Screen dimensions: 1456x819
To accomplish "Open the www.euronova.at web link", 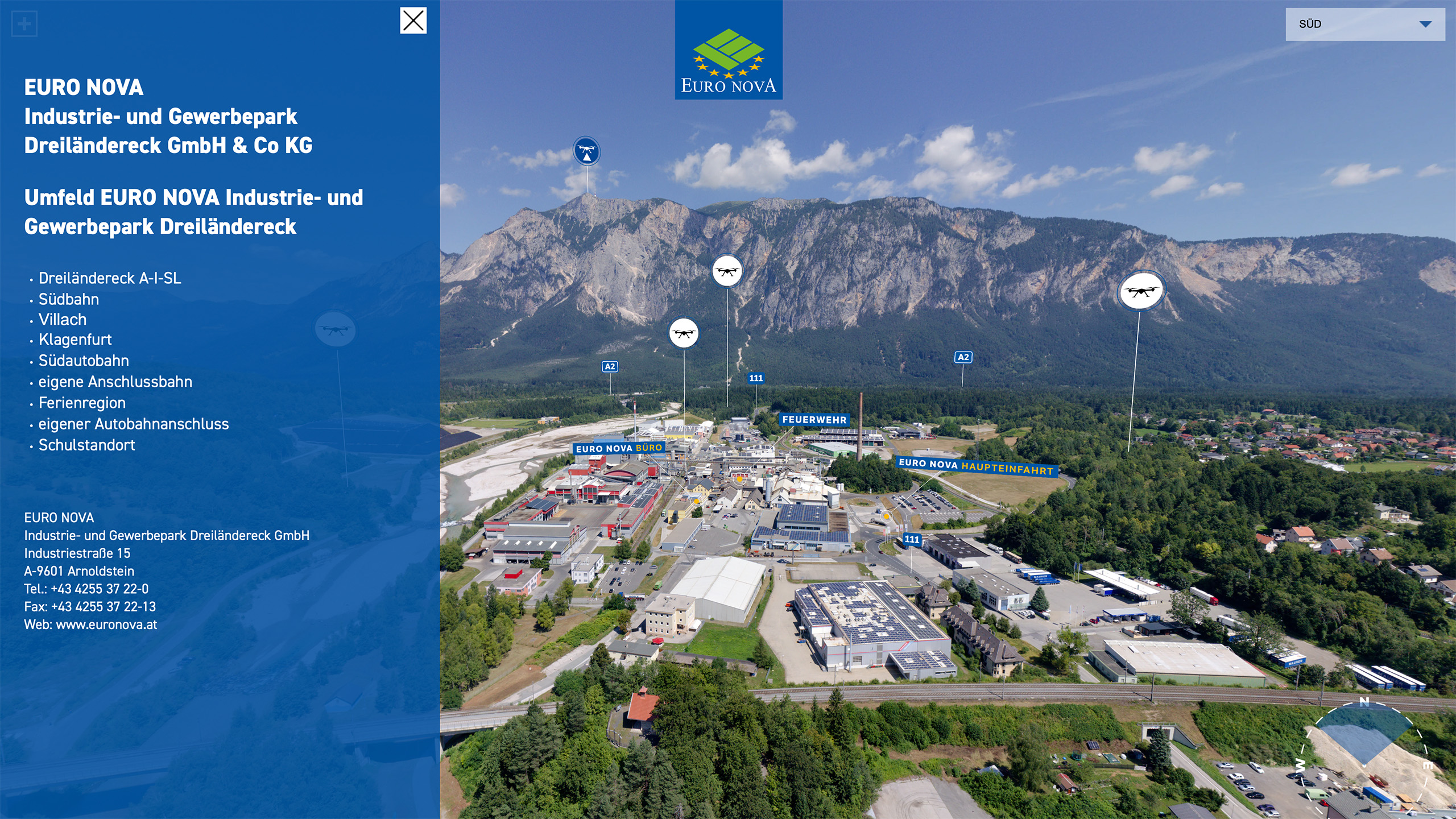I will point(106,624).
